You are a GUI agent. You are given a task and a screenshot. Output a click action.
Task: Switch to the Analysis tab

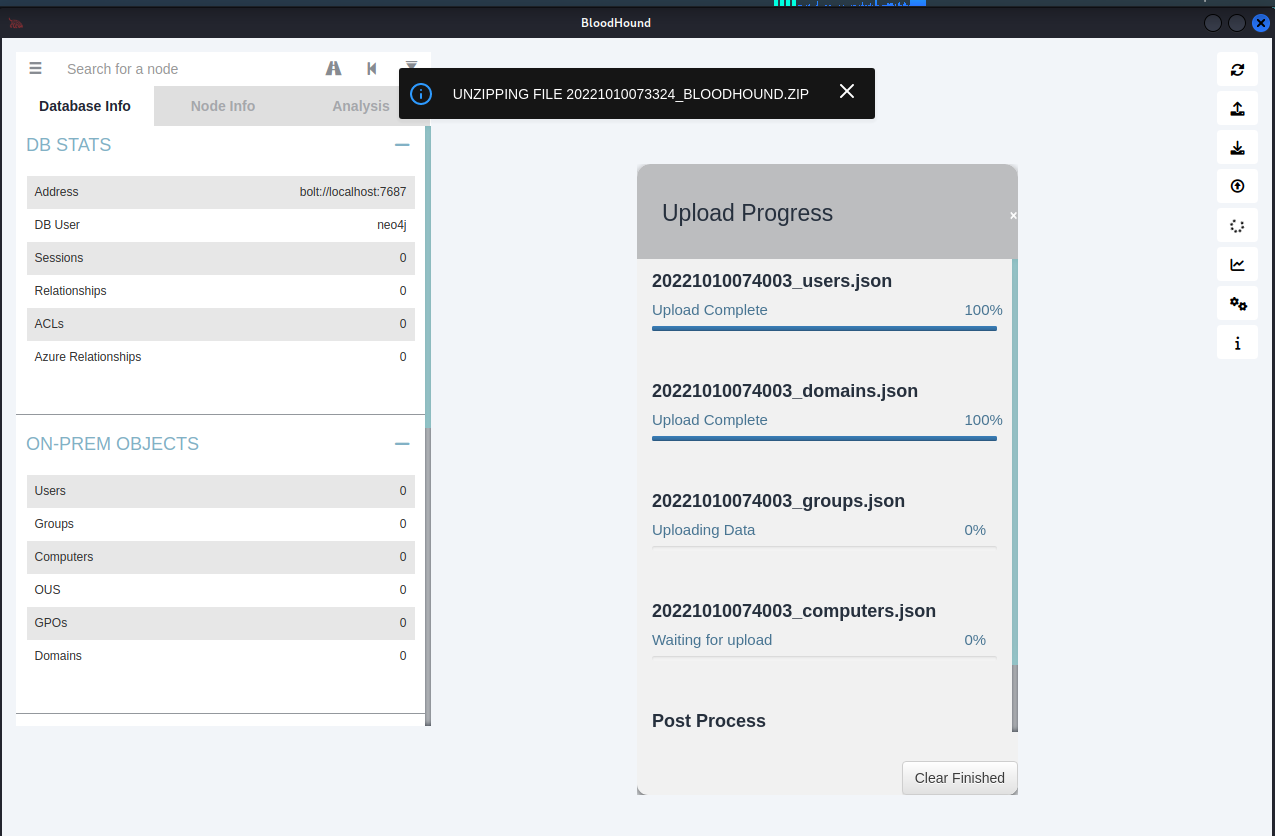[x=360, y=106]
